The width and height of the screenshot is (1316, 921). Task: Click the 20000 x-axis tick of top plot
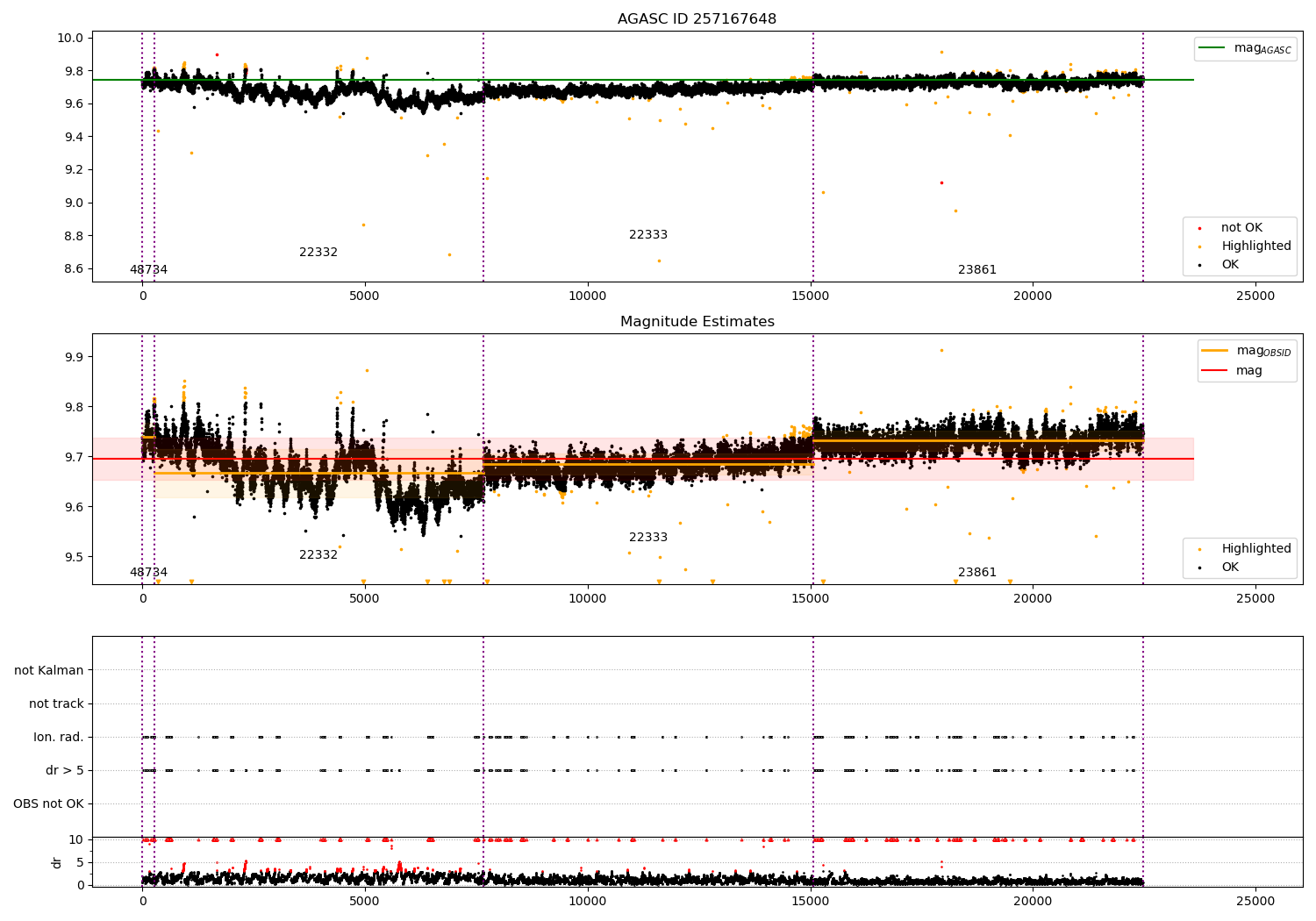coord(1033,296)
